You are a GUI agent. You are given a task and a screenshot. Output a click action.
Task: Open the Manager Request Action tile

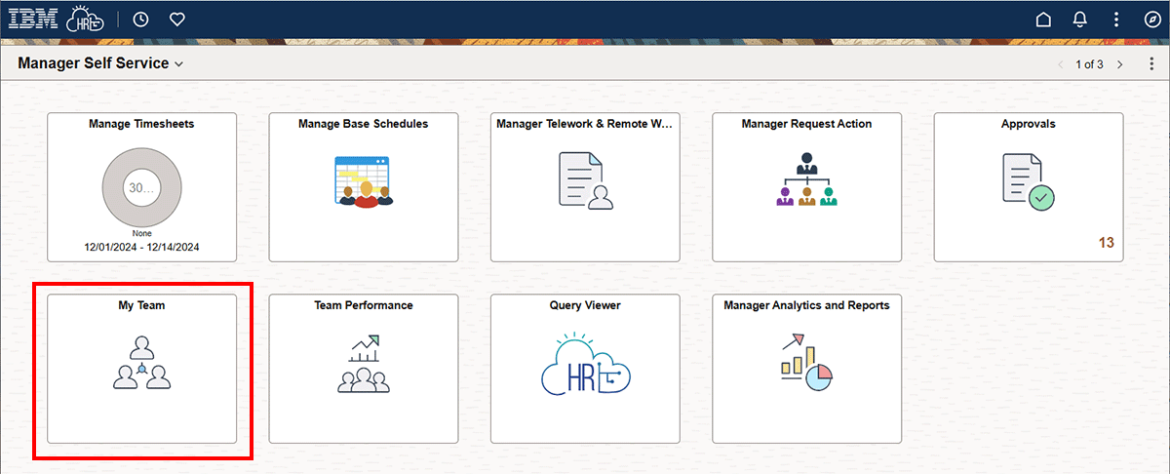(x=806, y=187)
